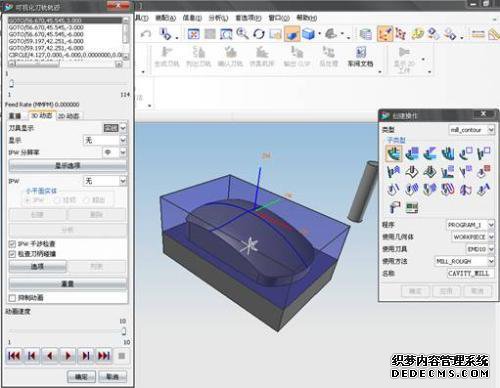Click the 车间文档 shop documentation icon
This screenshot has width=500, height=388.
360,56
